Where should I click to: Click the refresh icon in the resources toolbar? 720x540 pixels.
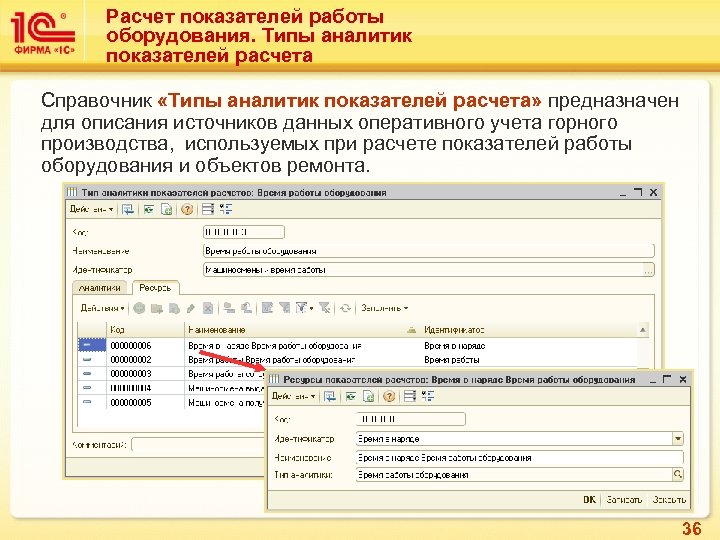tap(345, 308)
